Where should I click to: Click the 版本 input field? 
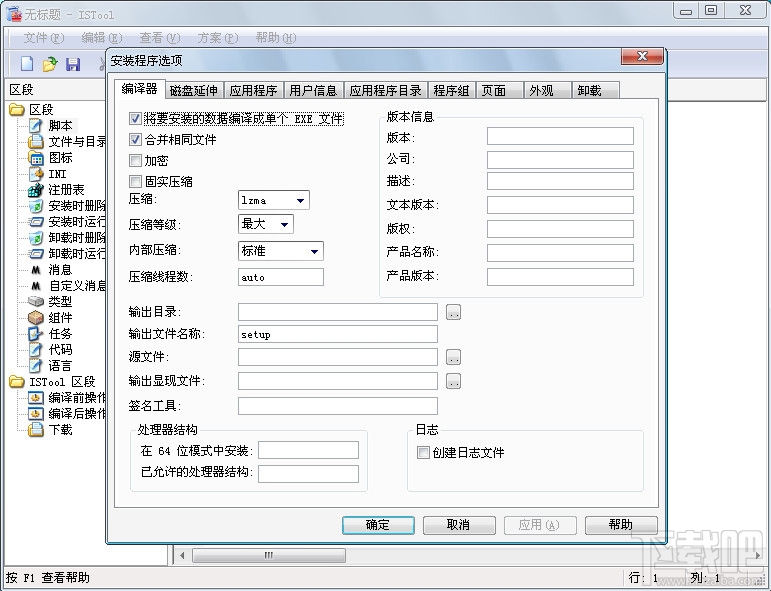[560, 136]
